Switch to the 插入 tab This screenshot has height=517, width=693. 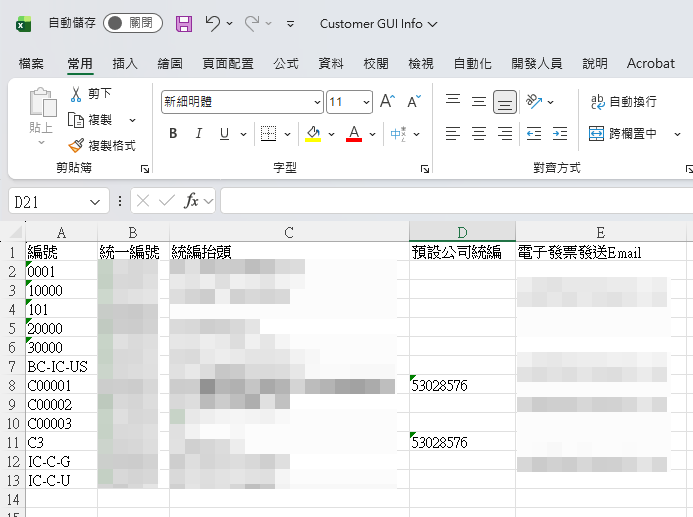(x=125, y=64)
